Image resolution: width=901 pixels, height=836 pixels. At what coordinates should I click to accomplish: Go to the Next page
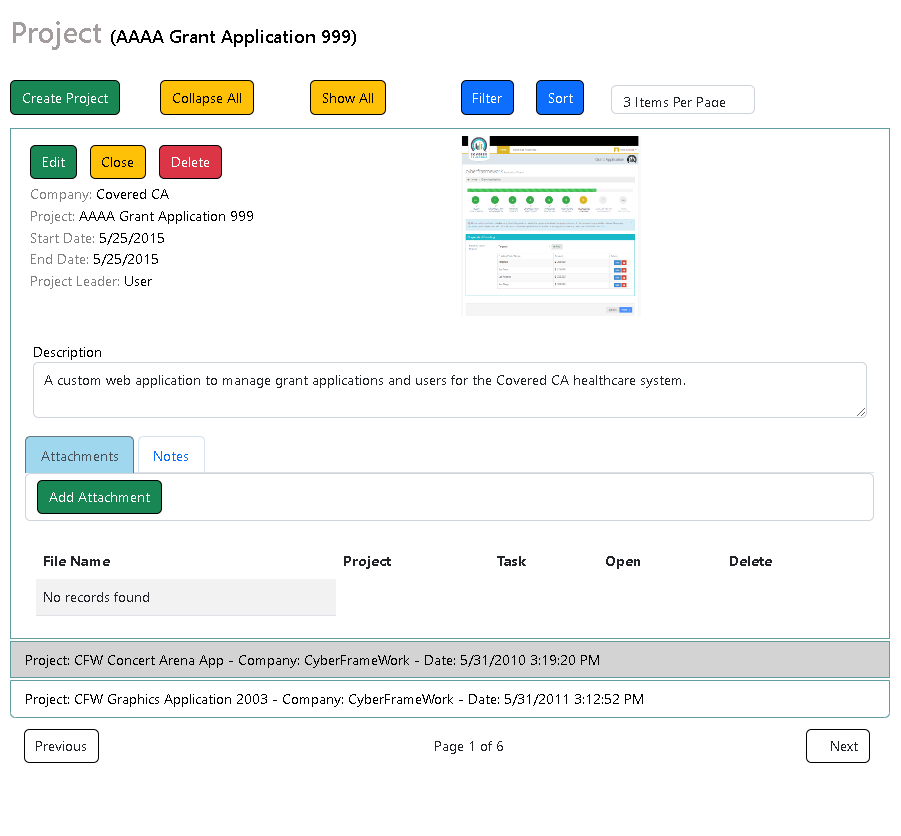[838, 746]
